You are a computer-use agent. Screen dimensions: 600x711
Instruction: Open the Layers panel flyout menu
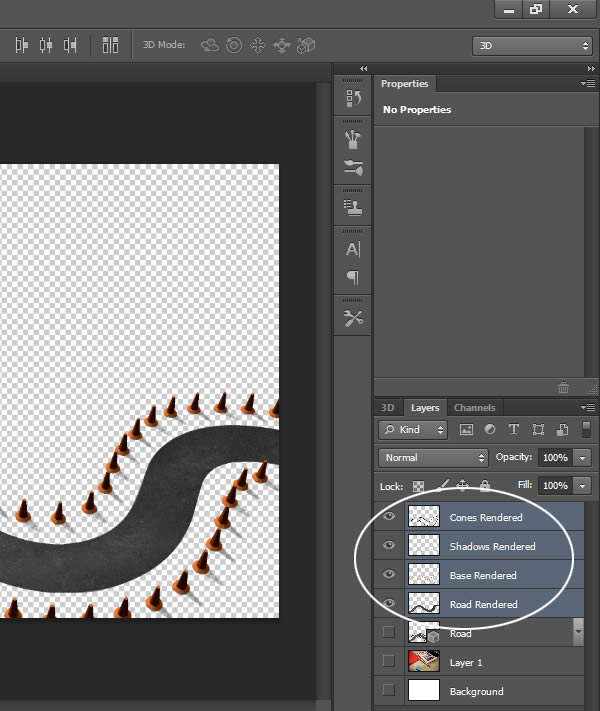click(x=588, y=407)
